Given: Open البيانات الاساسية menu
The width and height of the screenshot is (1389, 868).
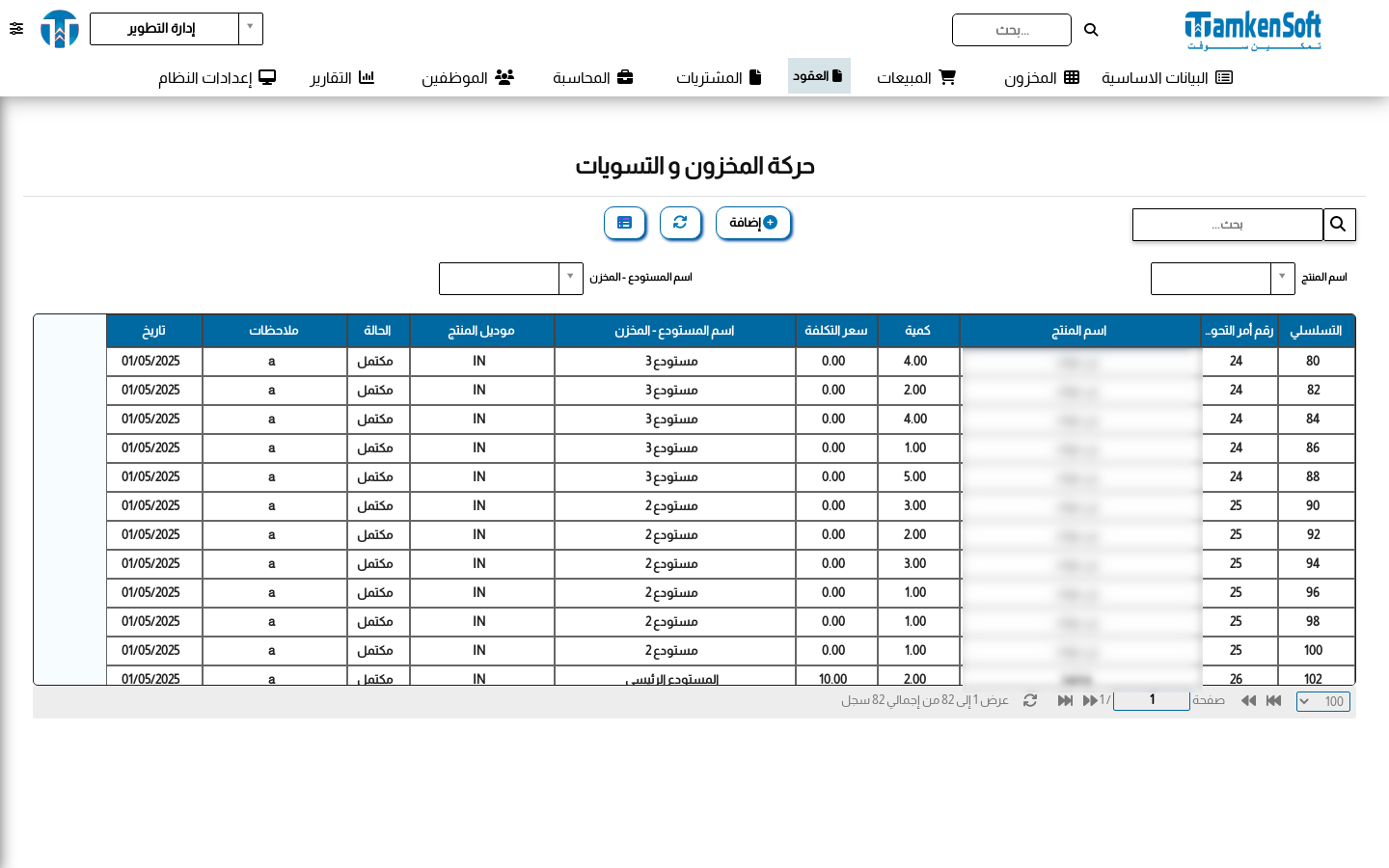Looking at the screenshot, I should (x=1167, y=77).
